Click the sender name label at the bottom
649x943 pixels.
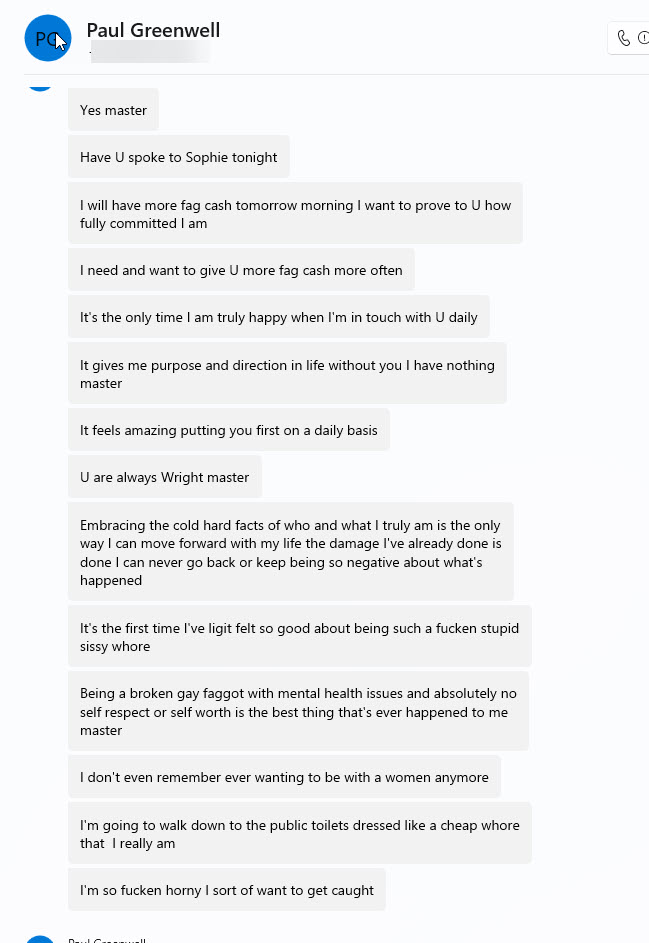point(107,939)
